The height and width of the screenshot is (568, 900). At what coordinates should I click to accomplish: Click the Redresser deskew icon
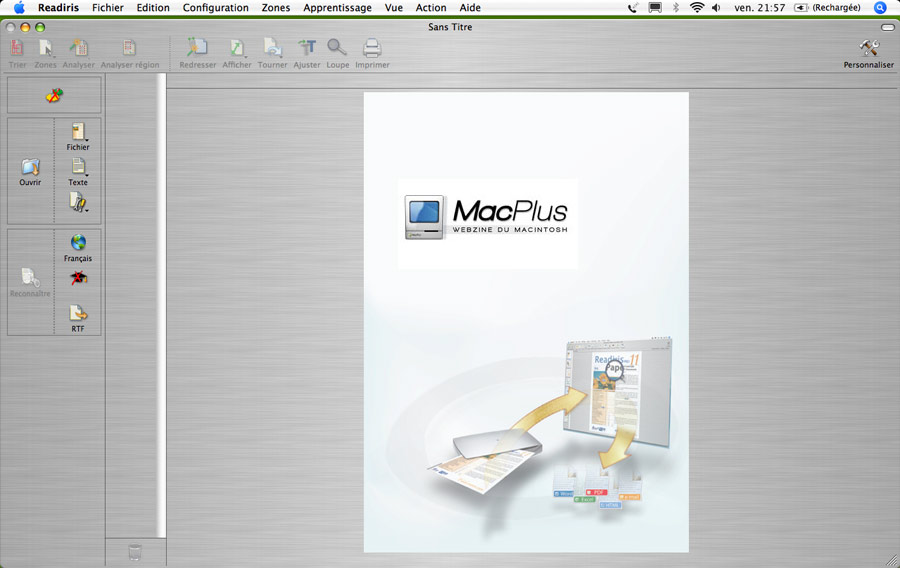click(197, 49)
